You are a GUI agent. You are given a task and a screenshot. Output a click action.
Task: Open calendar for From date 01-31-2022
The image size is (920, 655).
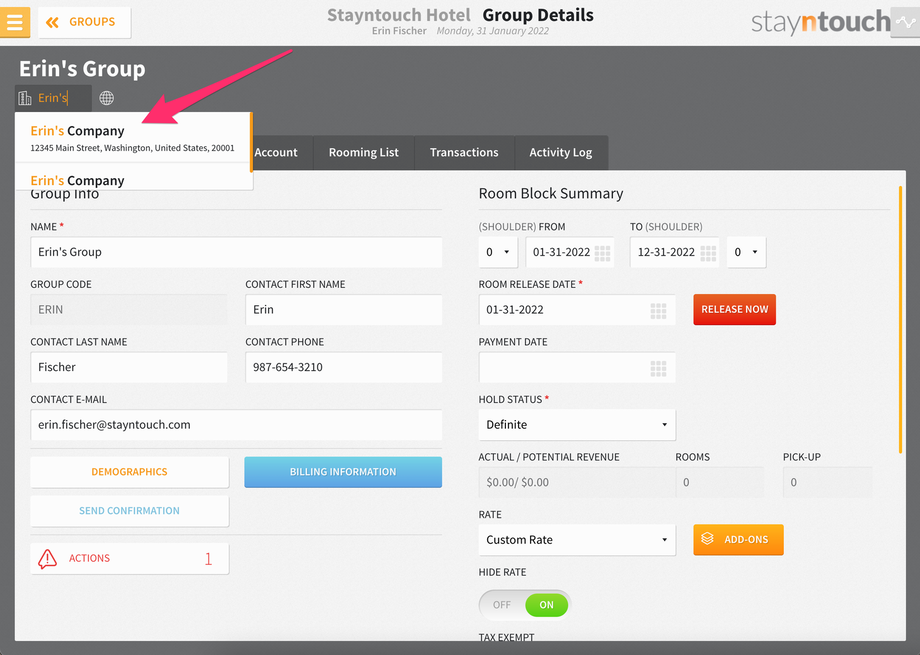pyautogui.click(x=603, y=253)
